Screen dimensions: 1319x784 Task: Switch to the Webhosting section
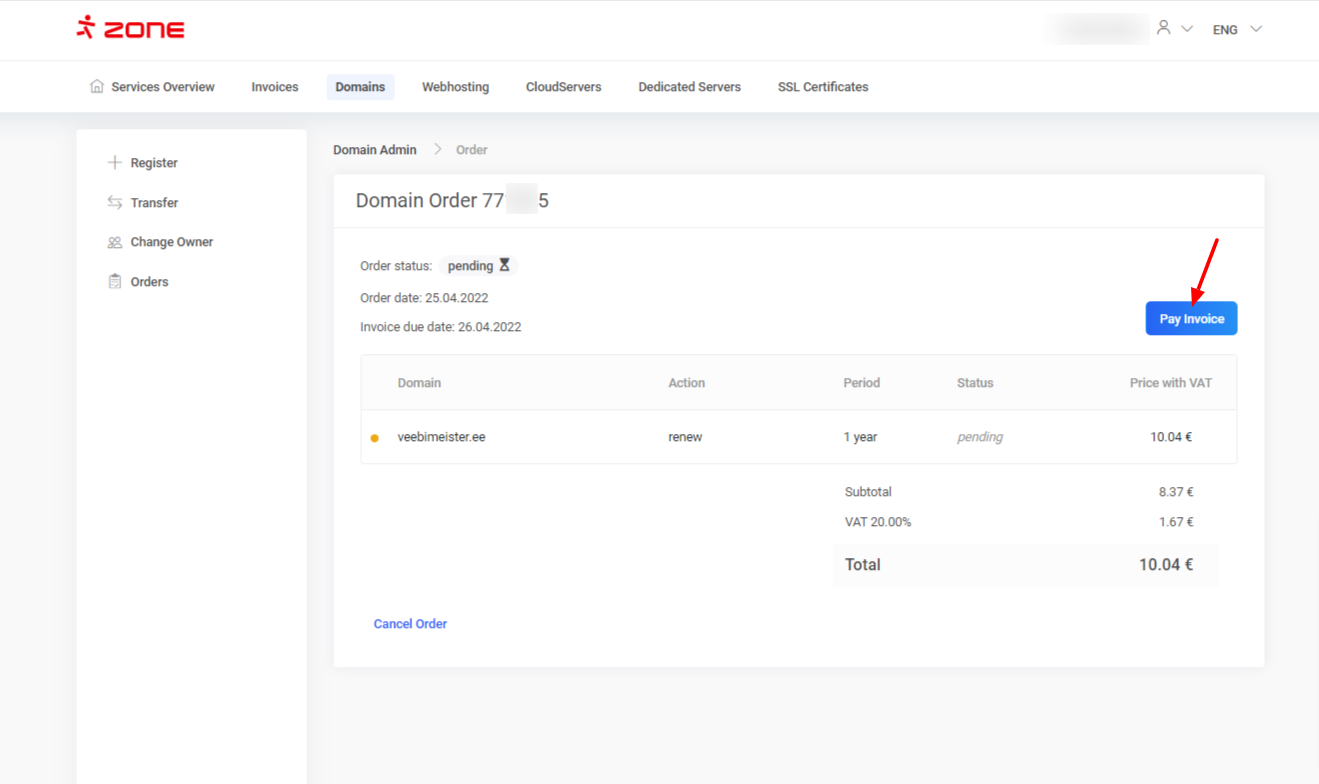pos(455,87)
